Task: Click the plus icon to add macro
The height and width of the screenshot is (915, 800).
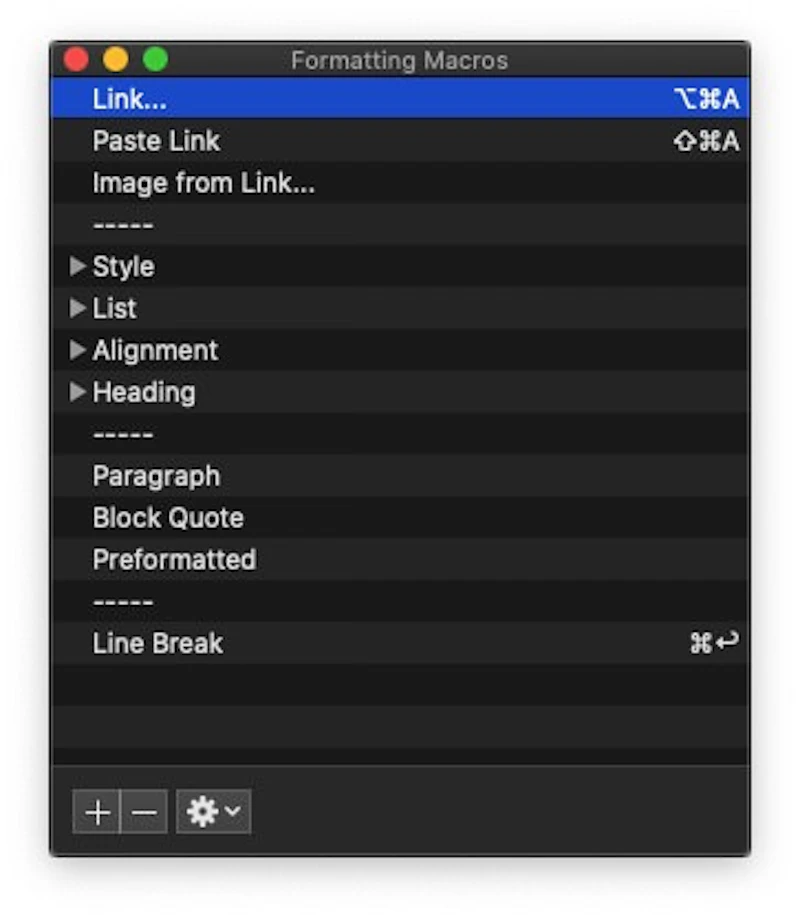Action: point(97,812)
